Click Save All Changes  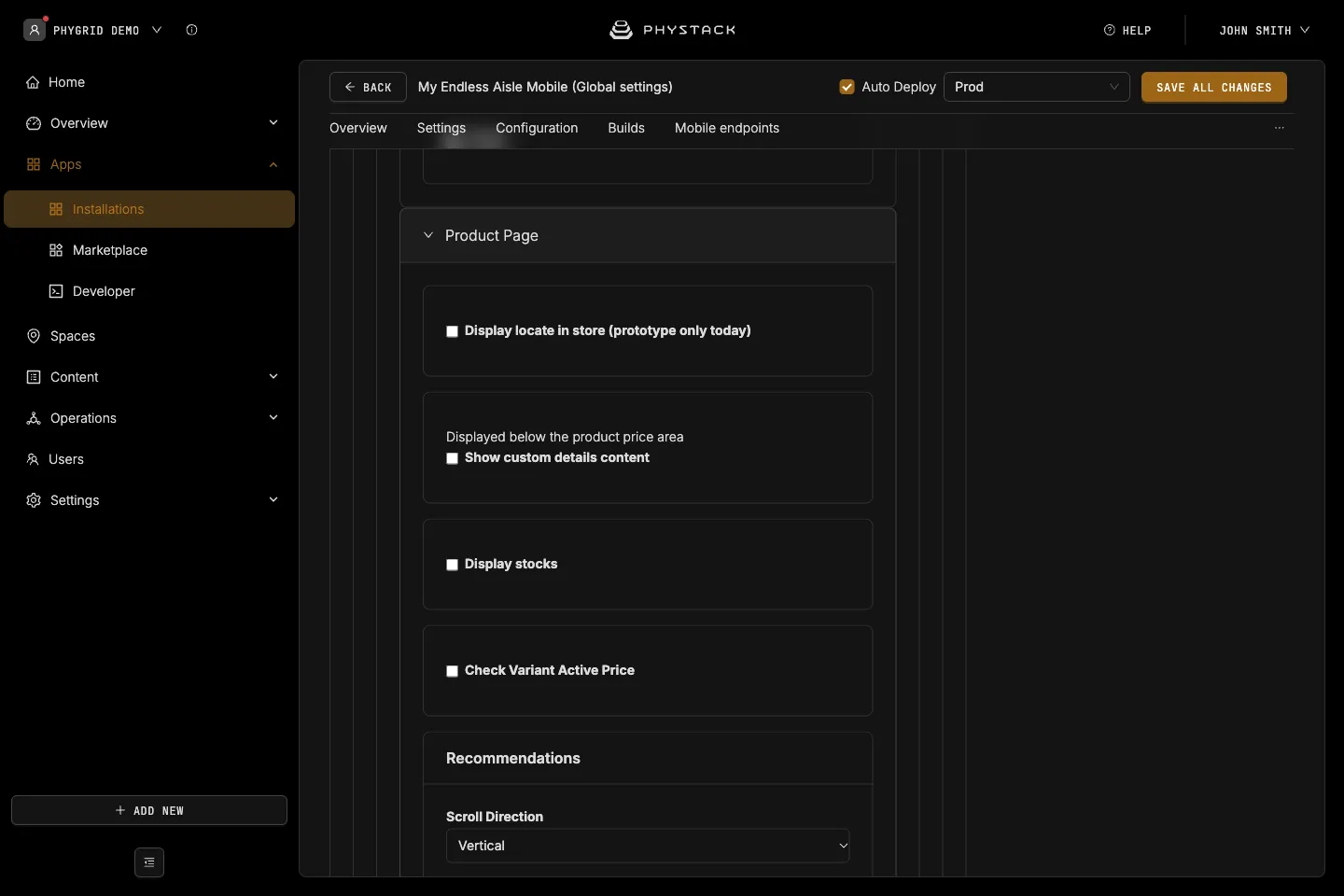1214,87
